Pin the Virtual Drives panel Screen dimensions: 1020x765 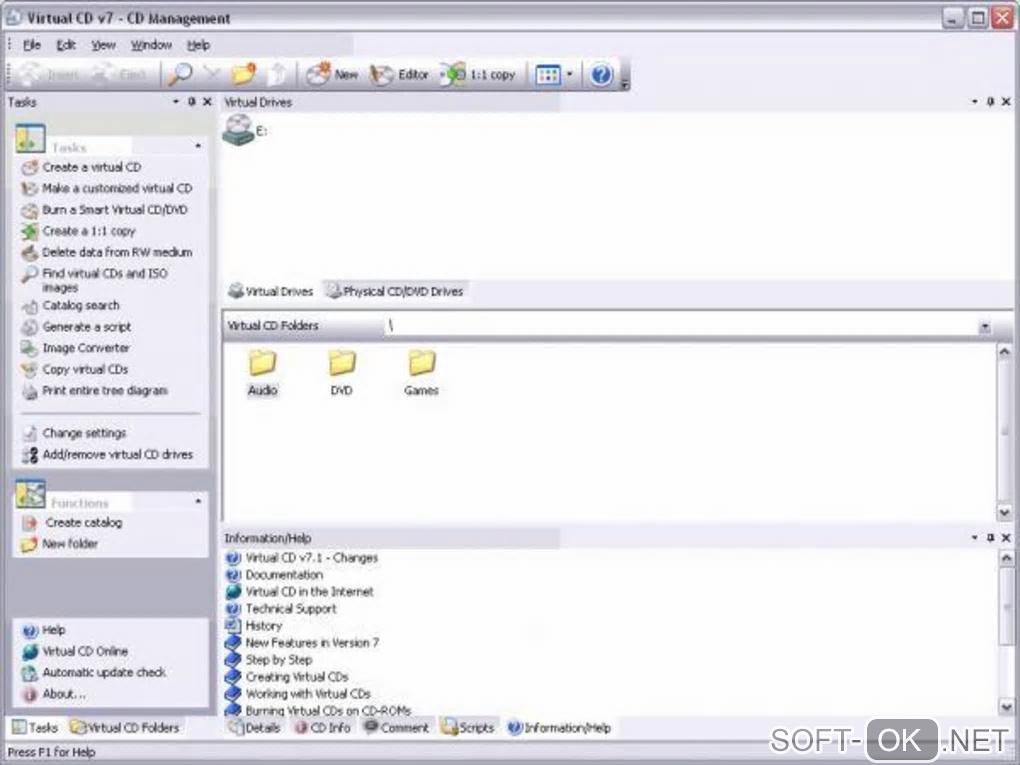[990, 102]
